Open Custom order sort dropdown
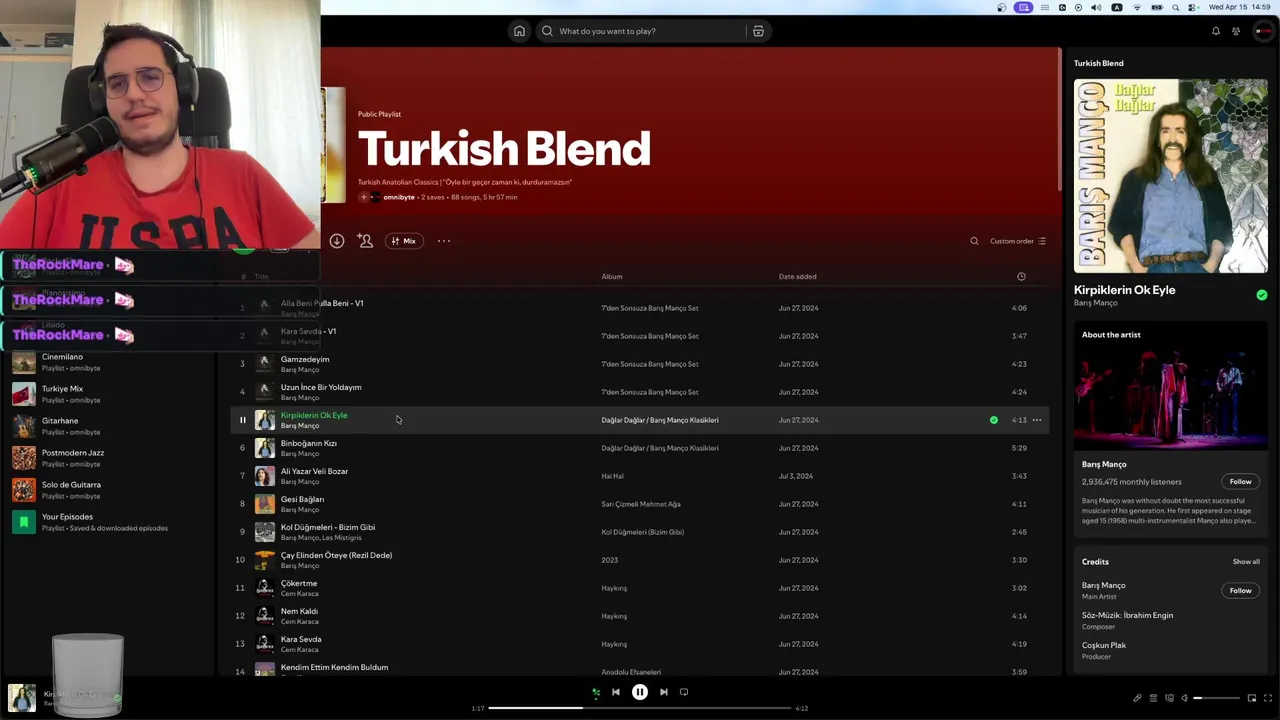 (x=1018, y=241)
